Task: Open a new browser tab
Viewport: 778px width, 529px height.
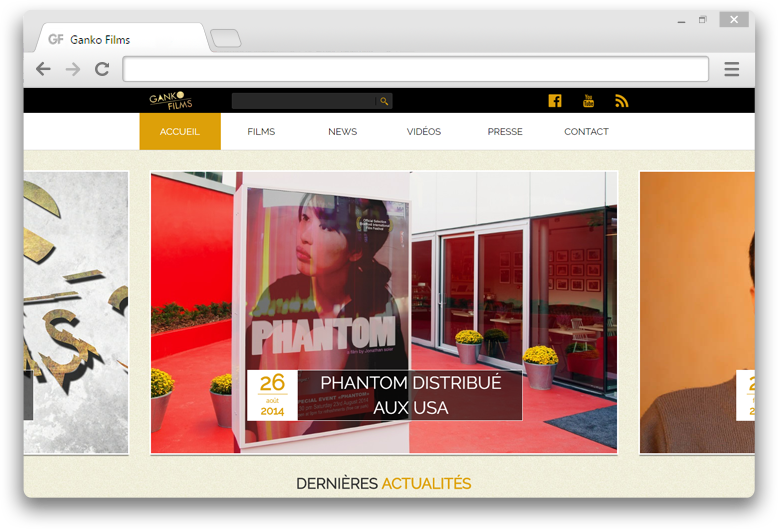Action: 226,38
